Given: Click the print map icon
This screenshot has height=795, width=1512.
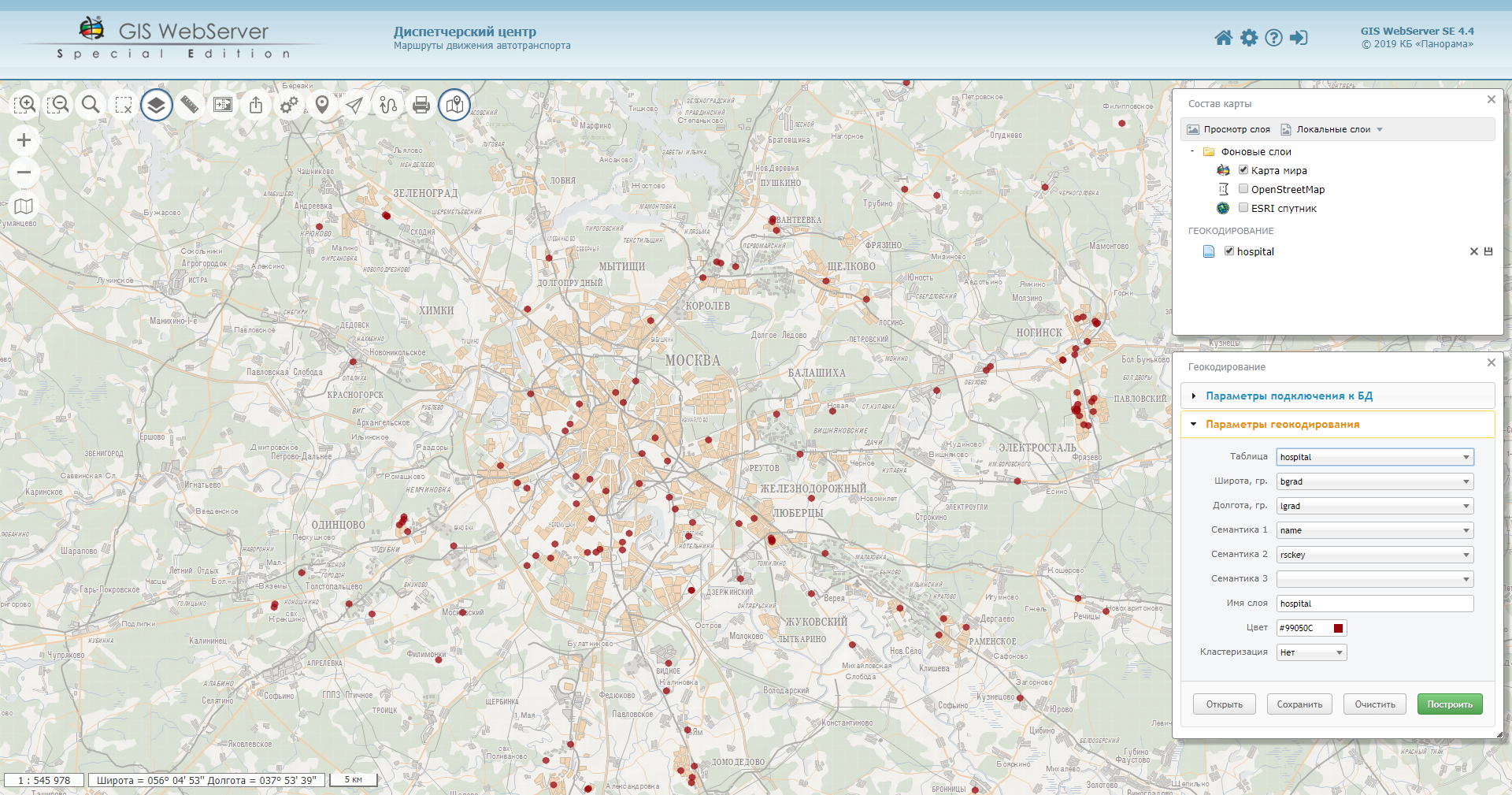Looking at the screenshot, I should 421,104.
